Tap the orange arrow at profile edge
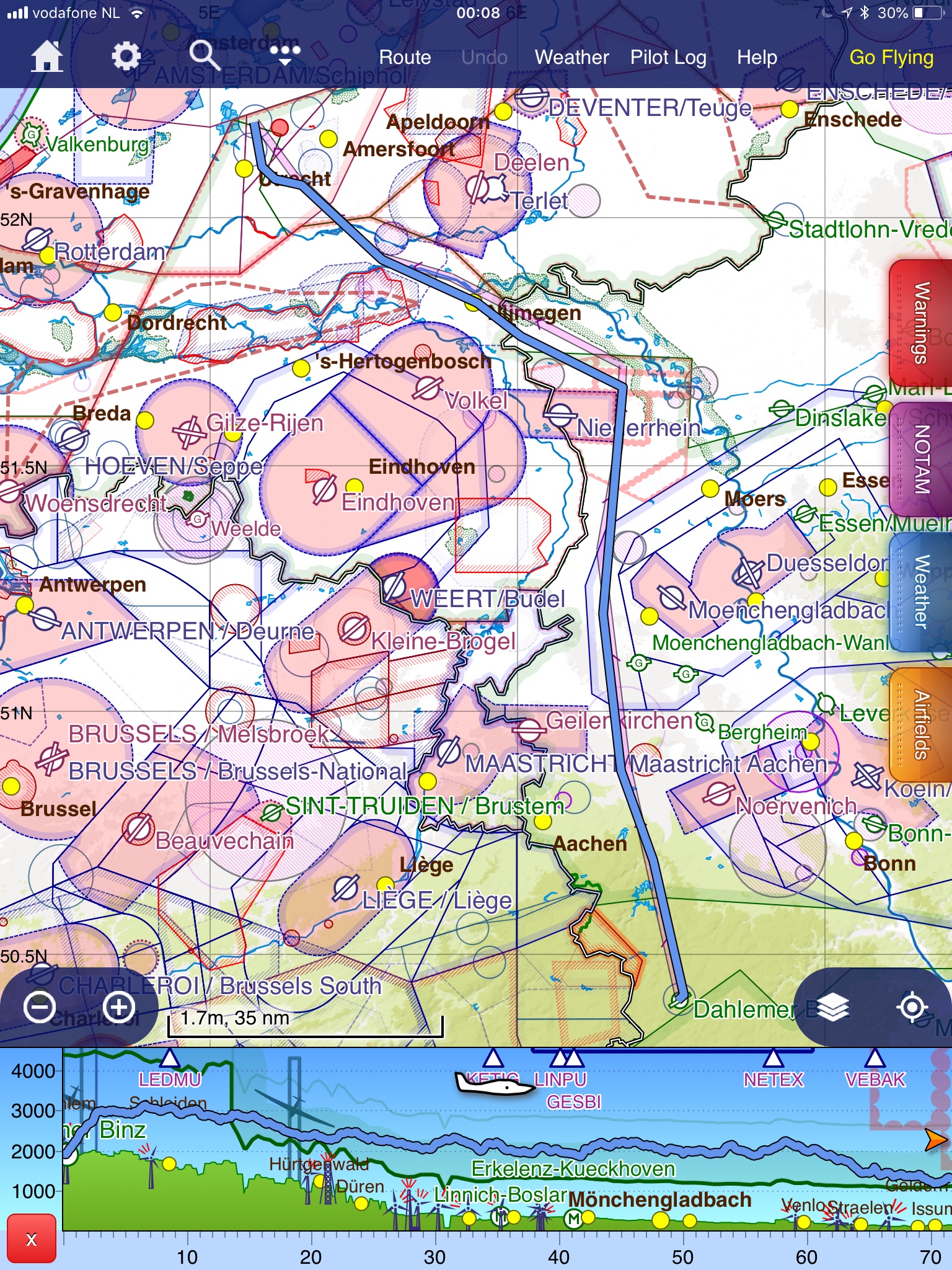Viewport: 952px width, 1270px height. (936, 1140)
